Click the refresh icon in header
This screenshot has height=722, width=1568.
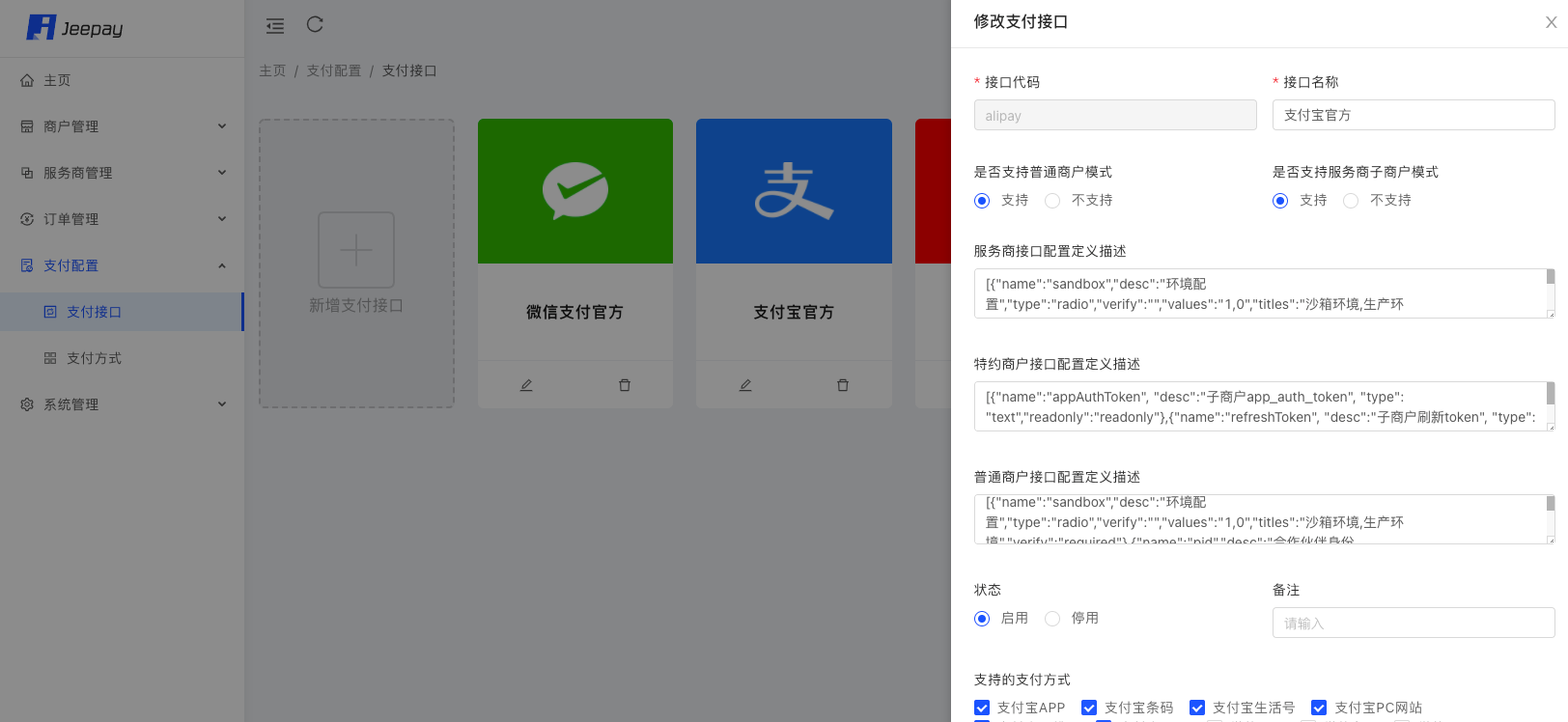coord(315,24)
